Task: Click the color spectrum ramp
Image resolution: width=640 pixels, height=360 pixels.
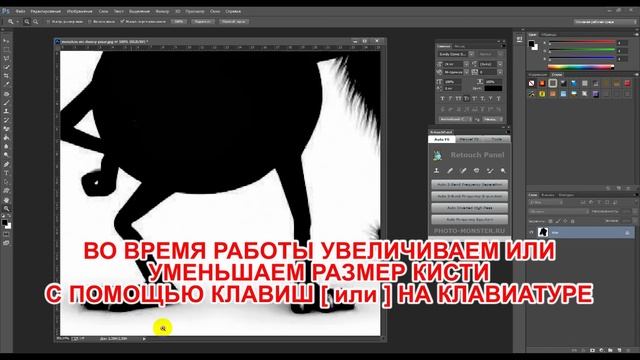Action: point(580,67)
